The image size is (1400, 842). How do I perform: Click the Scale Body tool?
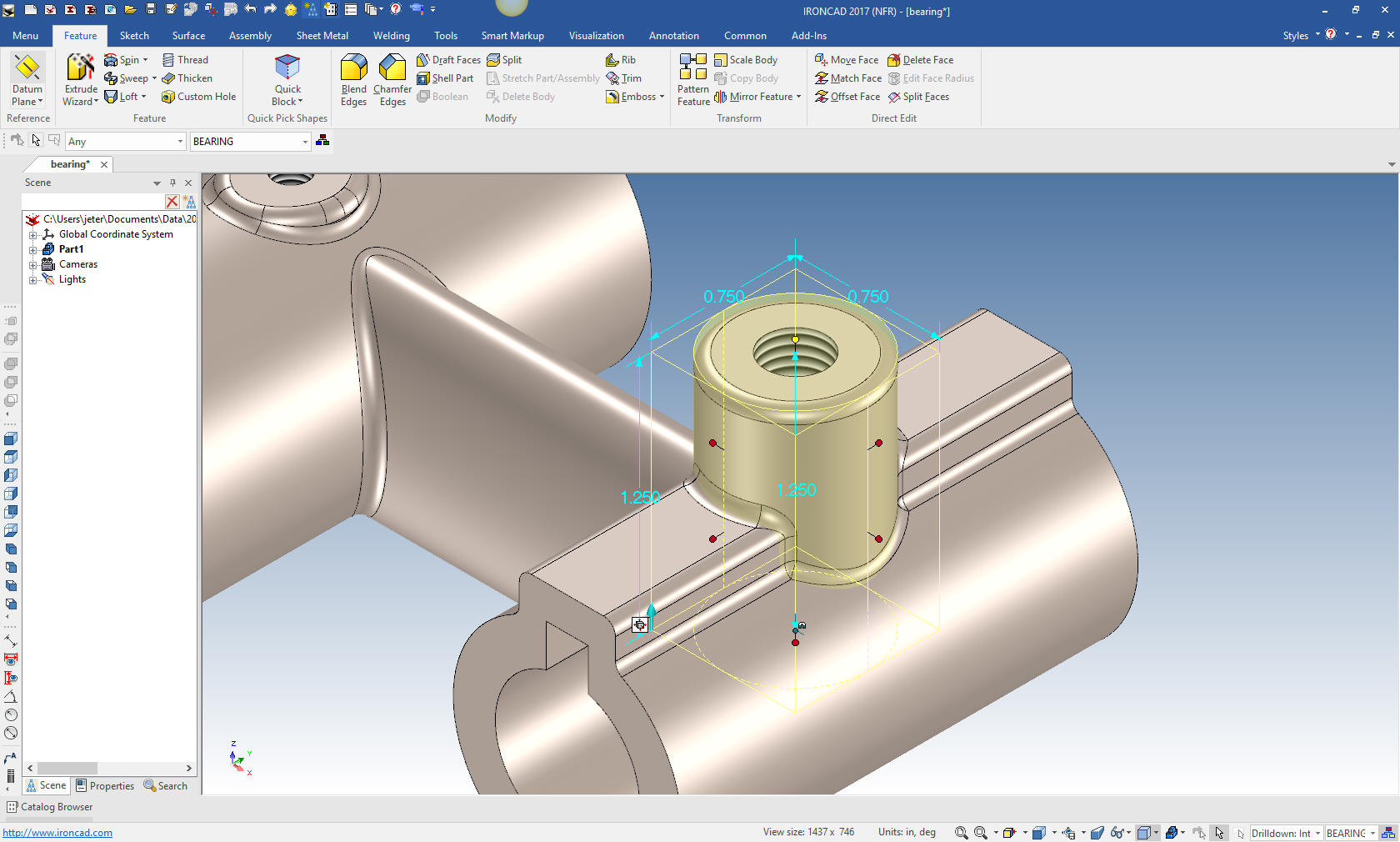click(x=746, y=60)
